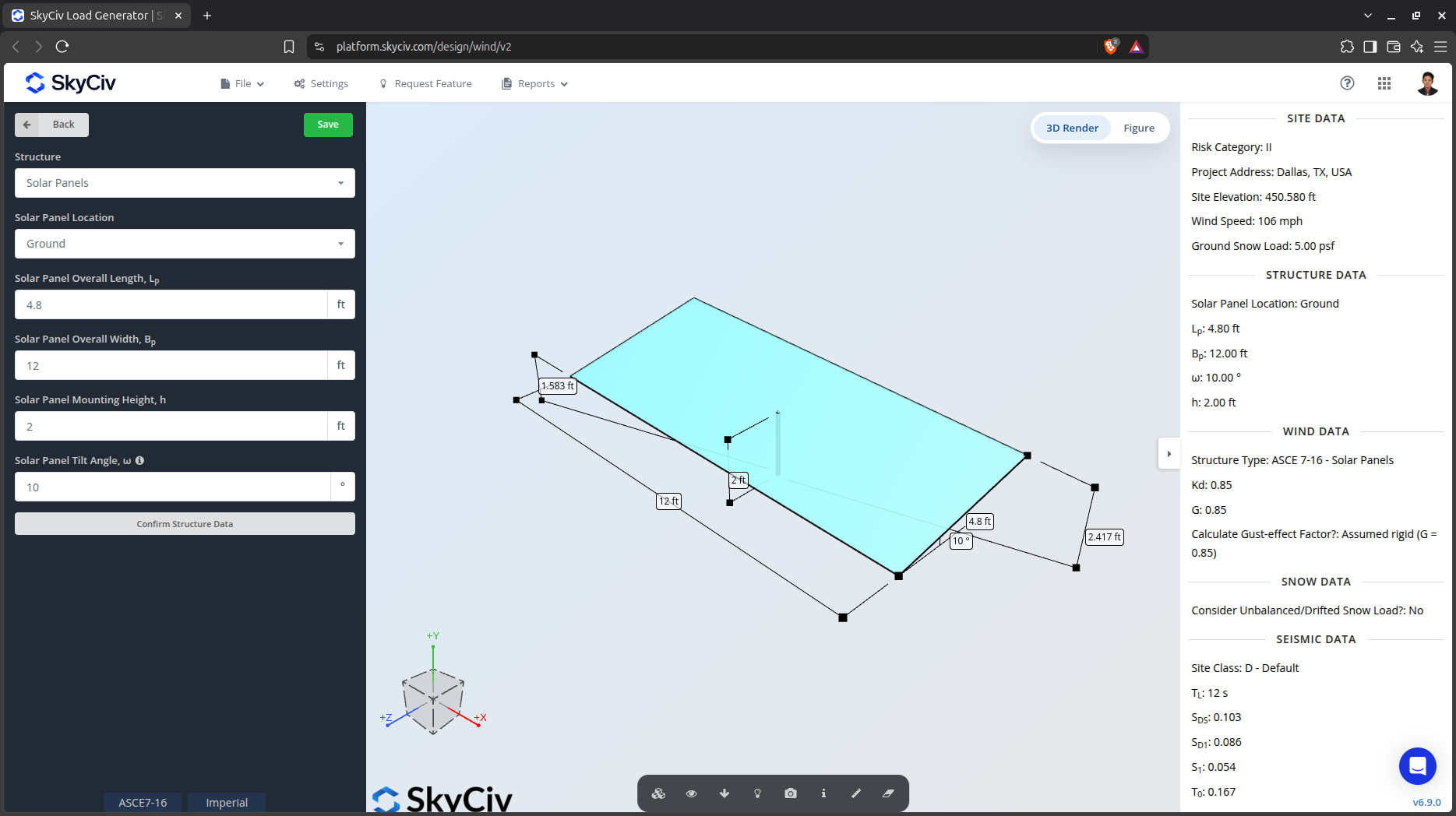Screen dimensions: 1456x816
Task: Open the Solar Panel Location dropdown
Action: (x=185, y=244)
